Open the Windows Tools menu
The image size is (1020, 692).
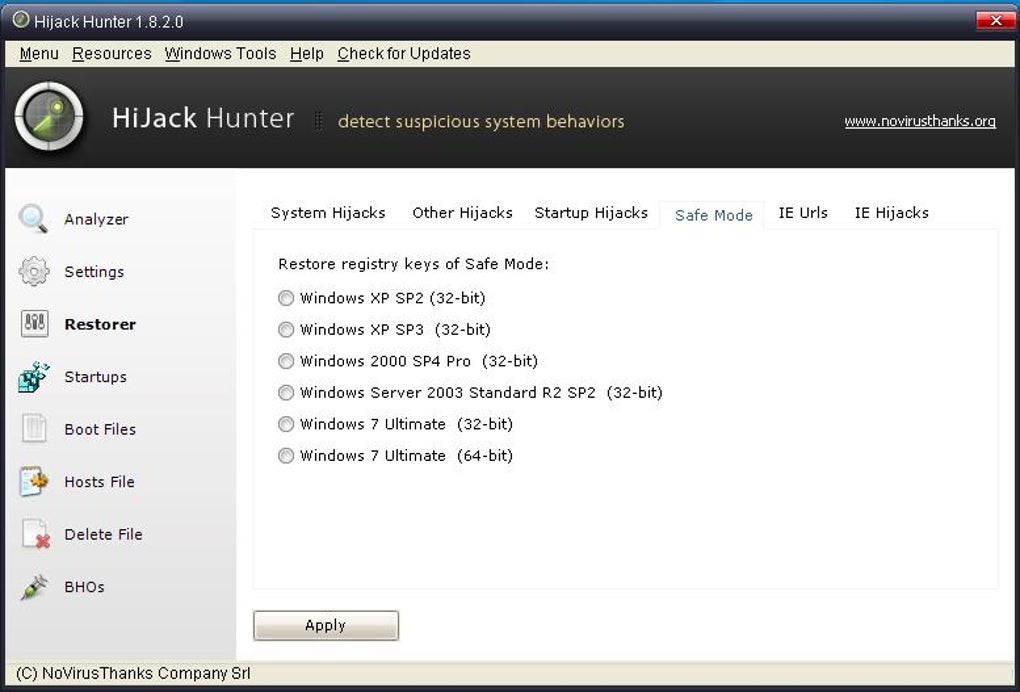(221, 53)
